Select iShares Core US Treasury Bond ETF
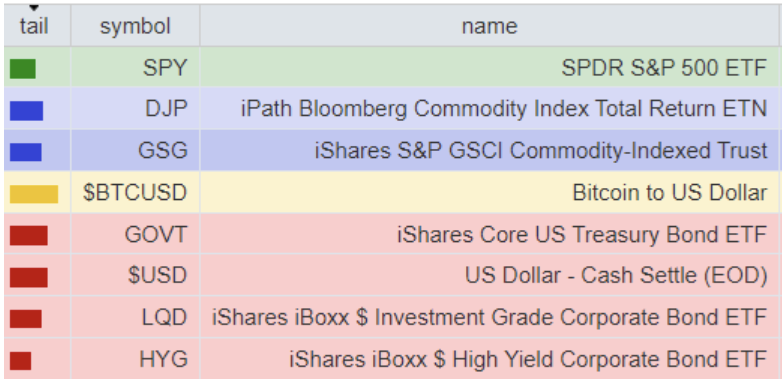The image size is (782, 382). tap(582, 234)
